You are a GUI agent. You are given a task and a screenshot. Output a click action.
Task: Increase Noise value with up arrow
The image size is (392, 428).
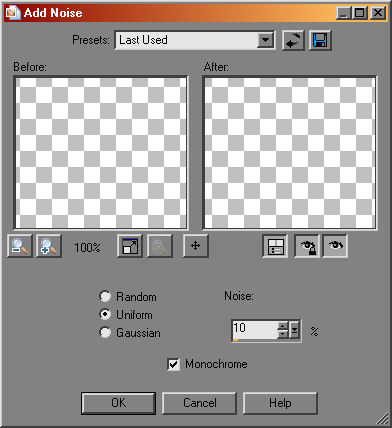[x=283, y=326]
